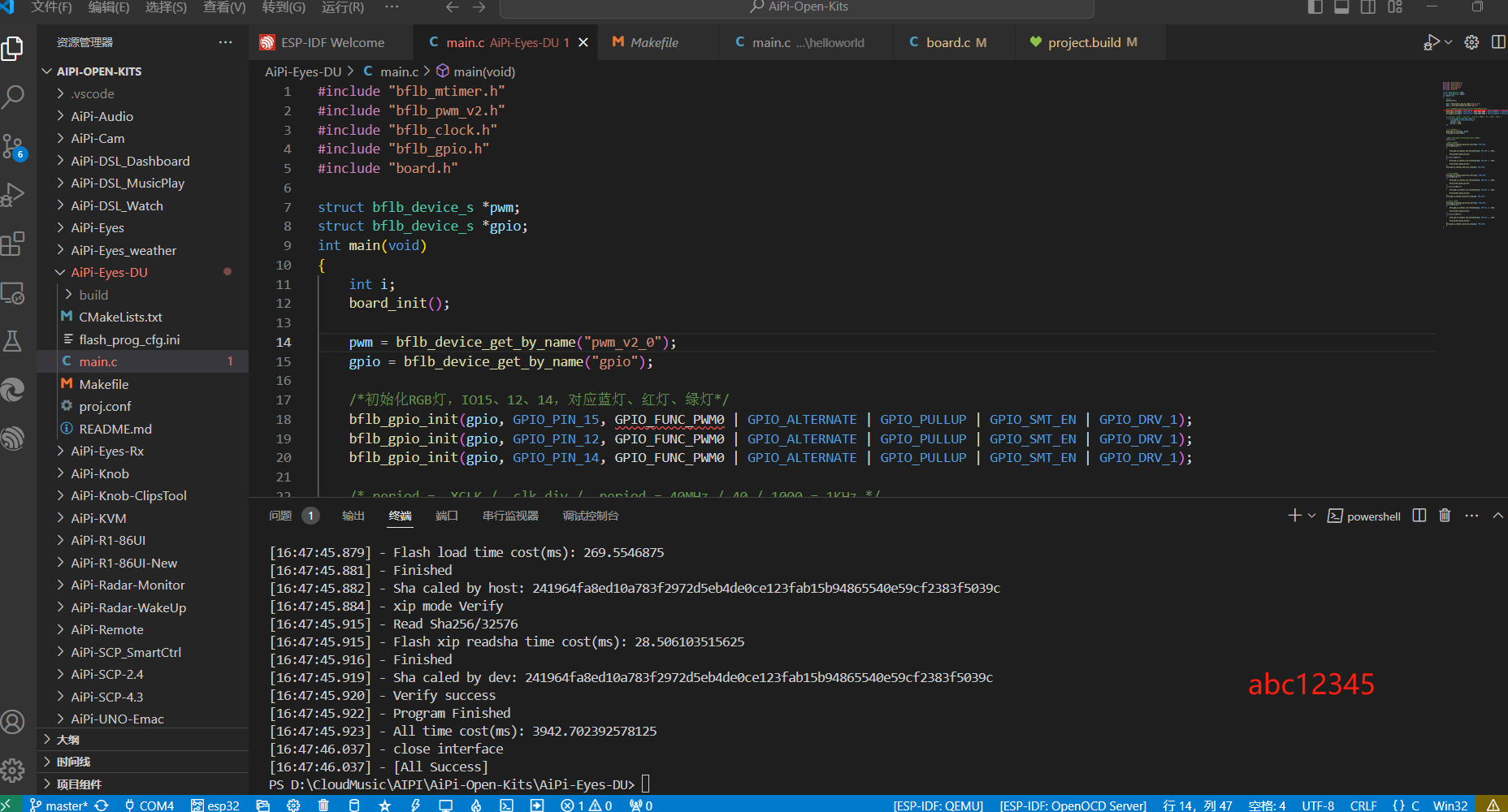The image size is (1508, 812).
Task: Click the errors and warnings count in status bar
Action: [587, 805]
